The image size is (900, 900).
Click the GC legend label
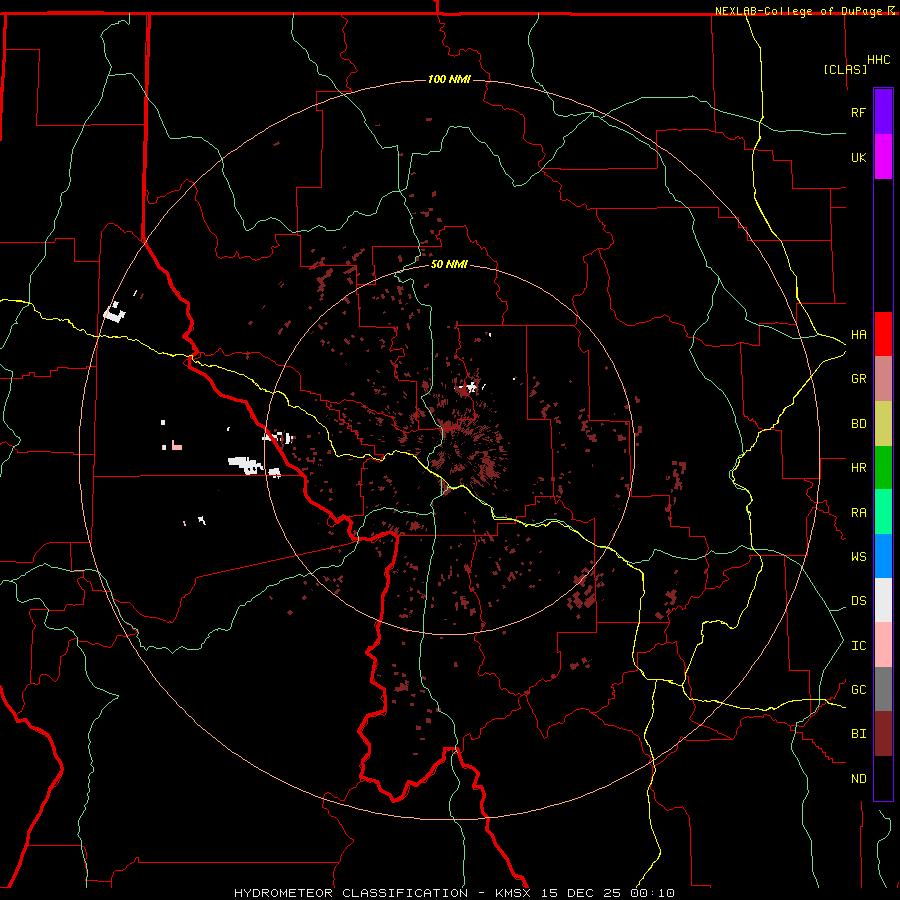(x=858, y=690)
